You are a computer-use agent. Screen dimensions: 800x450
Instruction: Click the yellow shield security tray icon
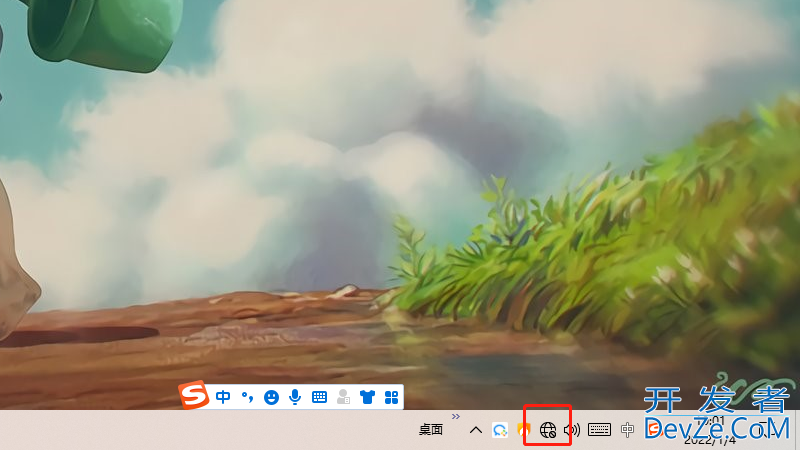[523, 430]
